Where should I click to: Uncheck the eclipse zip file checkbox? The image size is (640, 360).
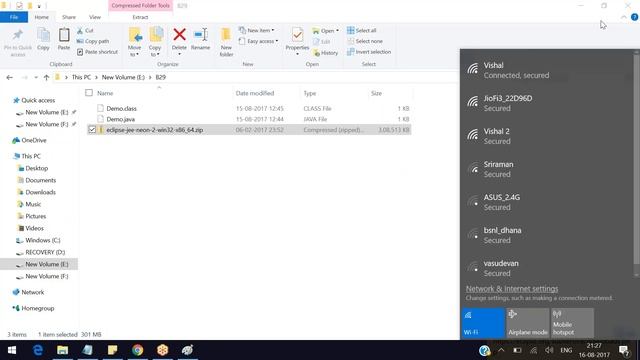pos(92,130)
